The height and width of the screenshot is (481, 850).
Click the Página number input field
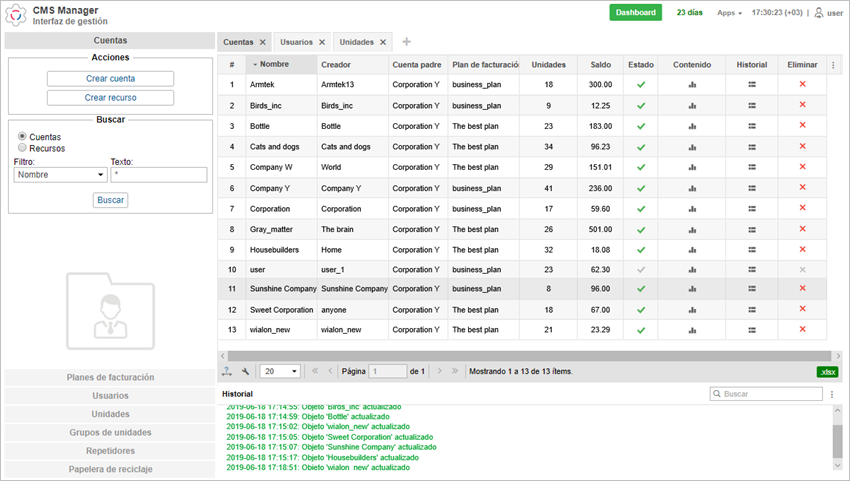coord(388,371)
